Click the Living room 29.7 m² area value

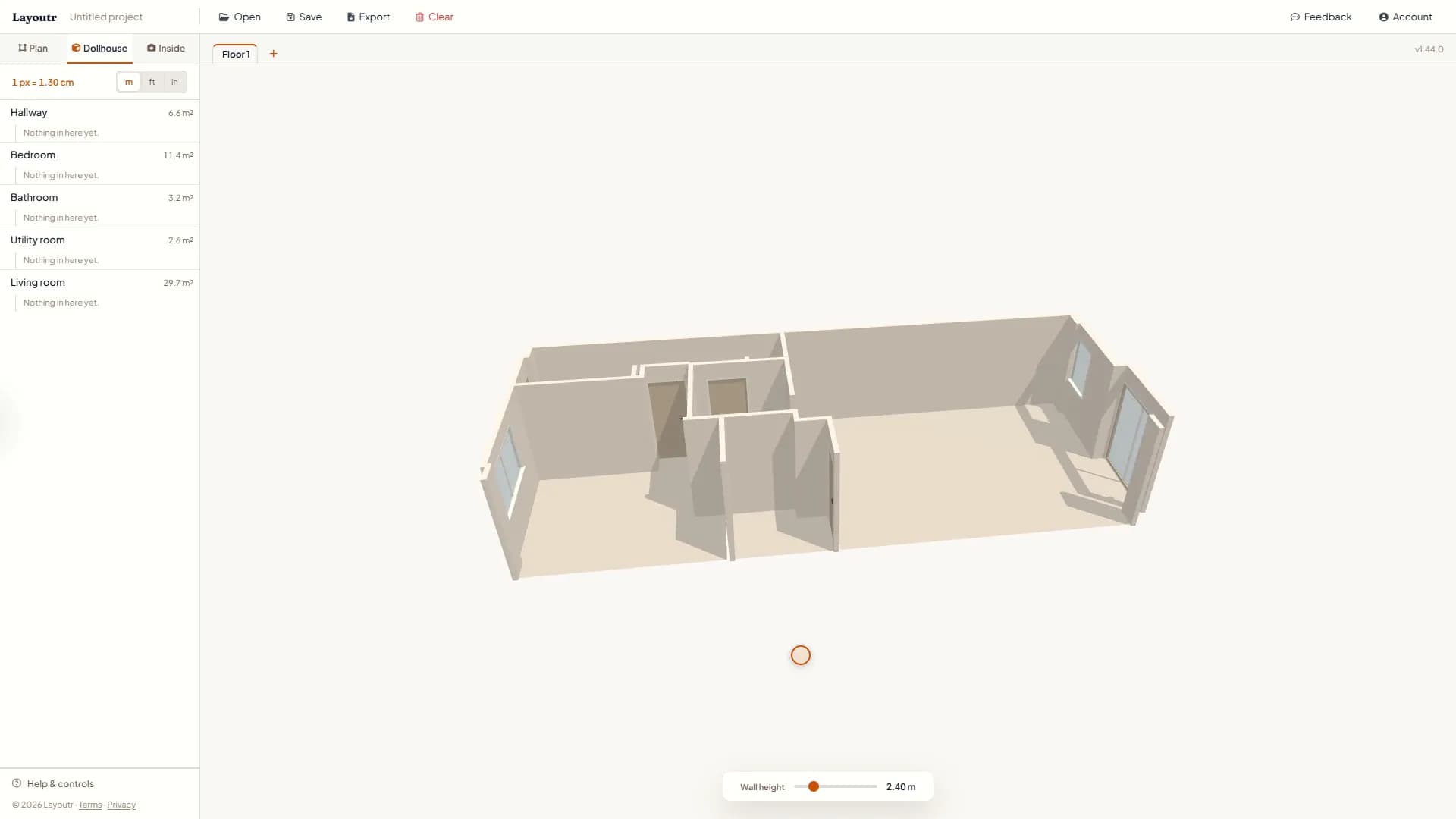pyautogui.click(x=178, y=283)
